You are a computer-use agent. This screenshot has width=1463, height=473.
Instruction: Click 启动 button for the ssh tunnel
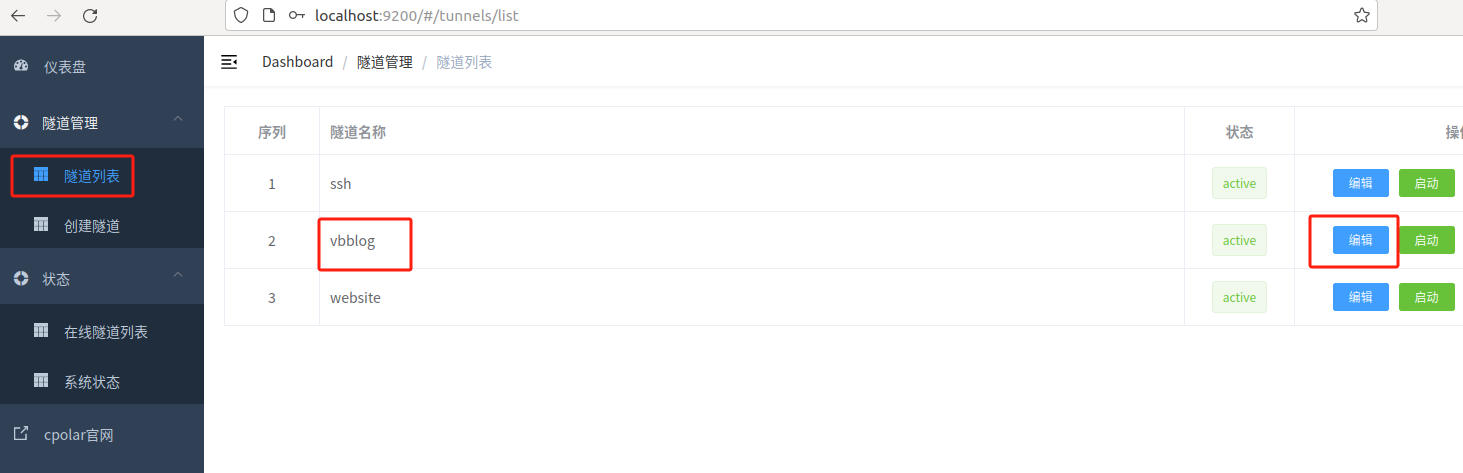[x=1426, y=183]
